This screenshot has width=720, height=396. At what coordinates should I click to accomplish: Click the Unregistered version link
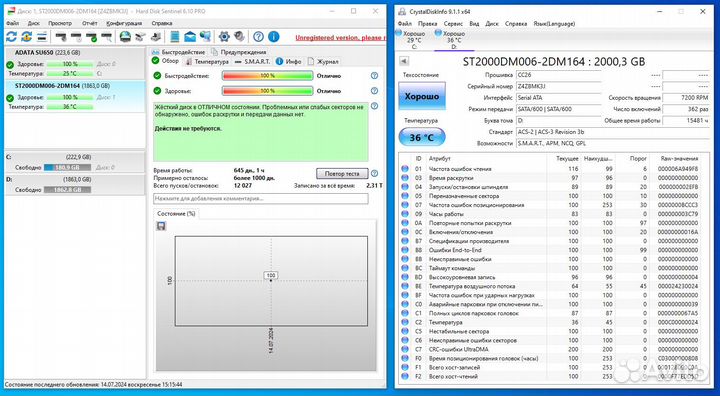coord(340,38)
